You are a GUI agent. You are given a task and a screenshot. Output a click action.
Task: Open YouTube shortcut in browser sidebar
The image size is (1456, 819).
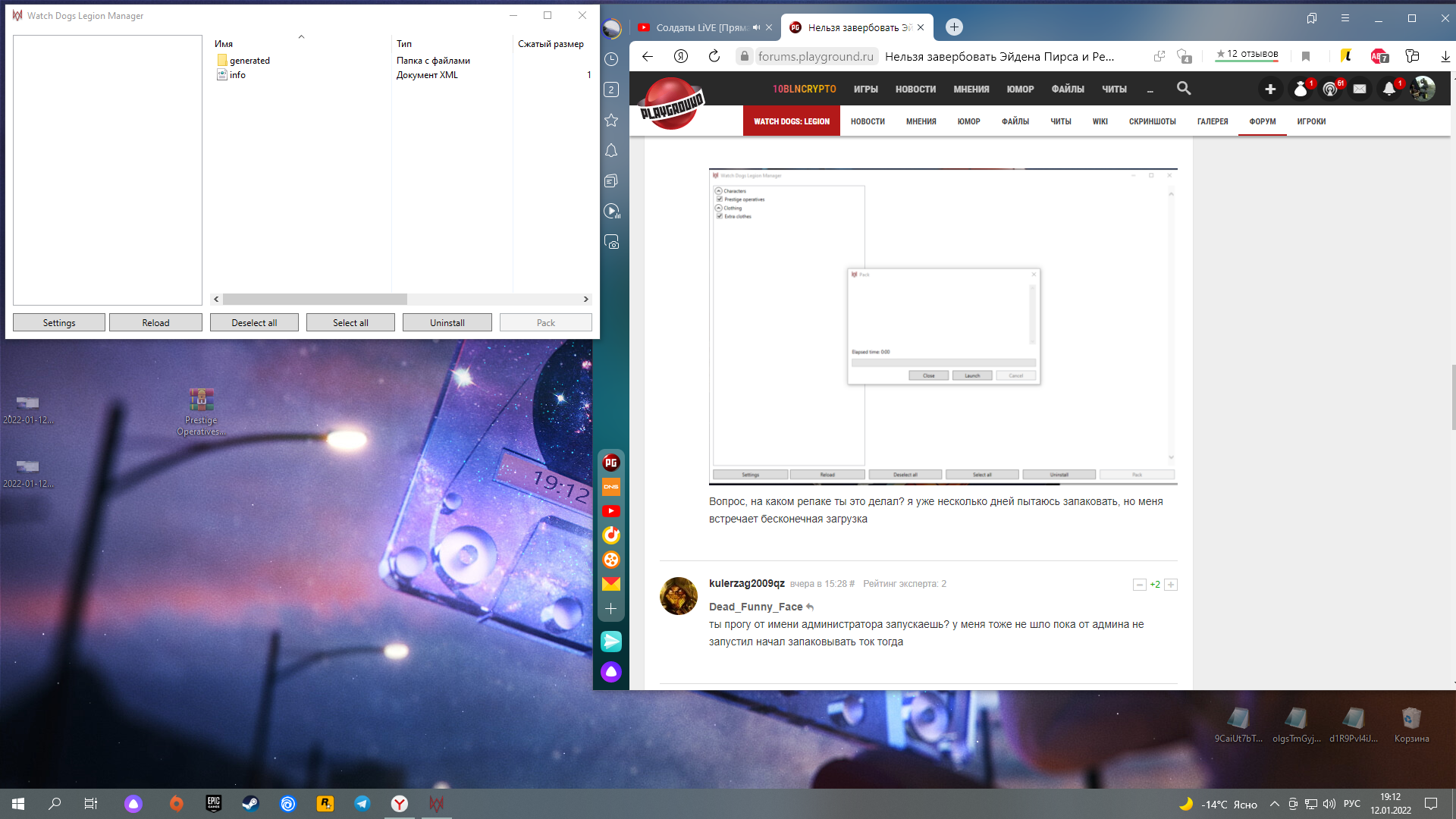(611, 511)
